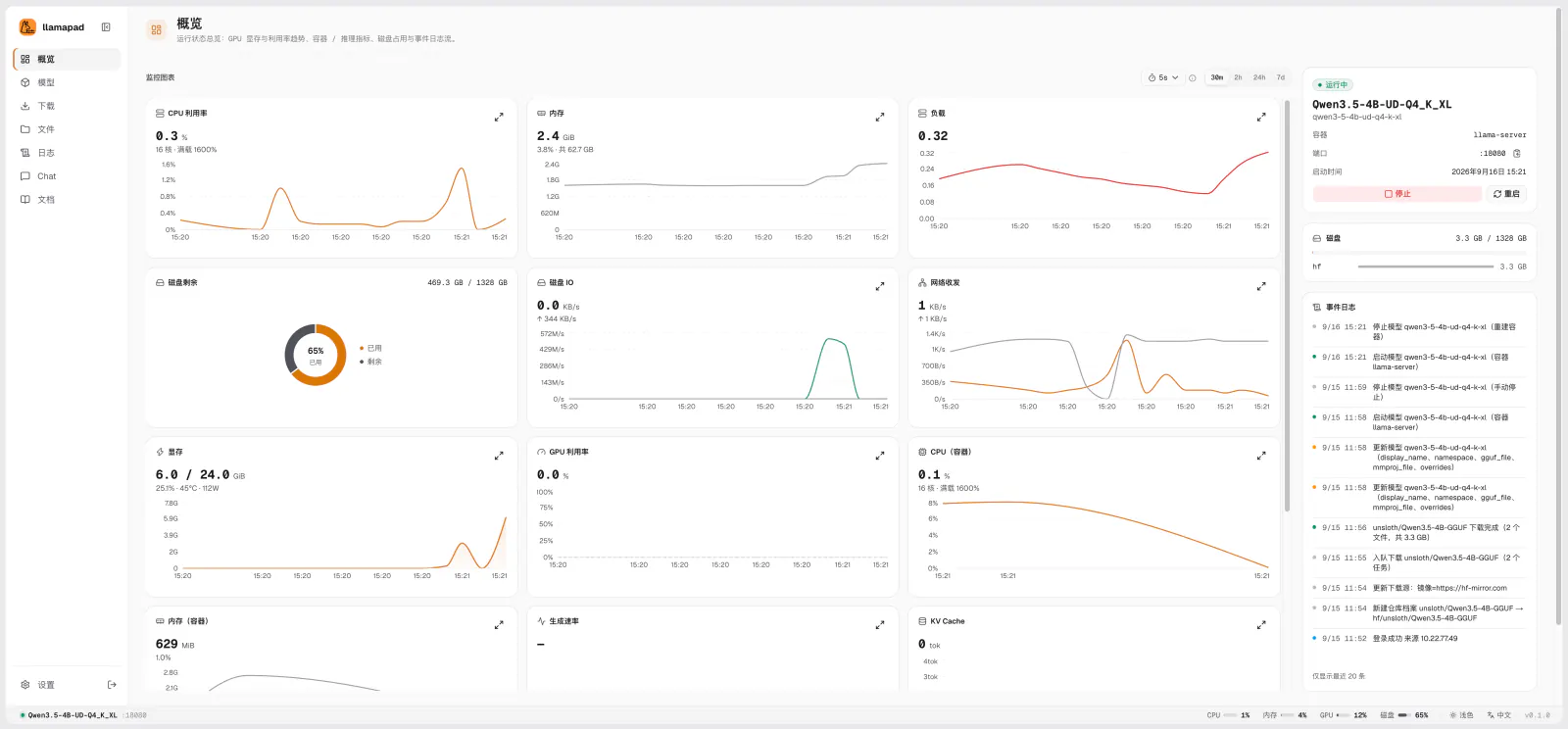Select the 30m time range
Screen dimensions: 1568x729
tap(1217, 77)
